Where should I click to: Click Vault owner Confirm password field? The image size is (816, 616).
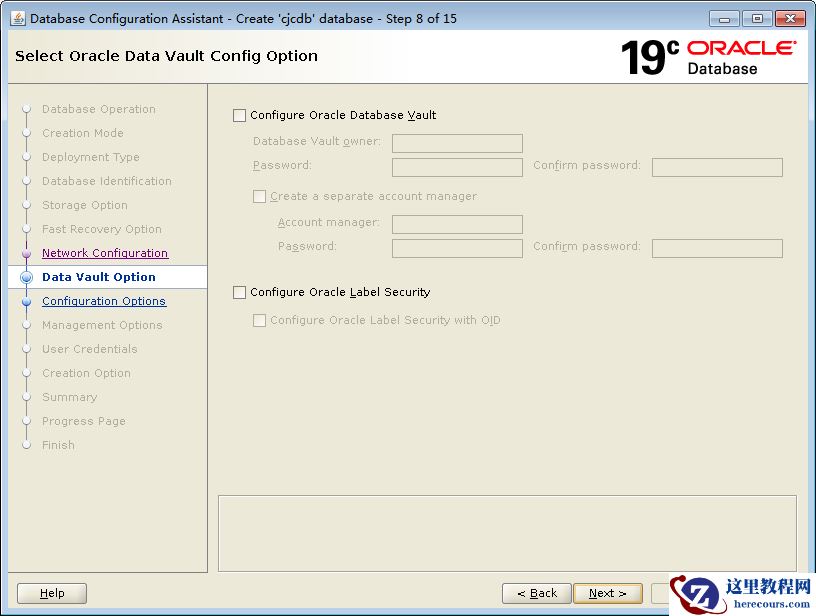(x=717, y=167)
